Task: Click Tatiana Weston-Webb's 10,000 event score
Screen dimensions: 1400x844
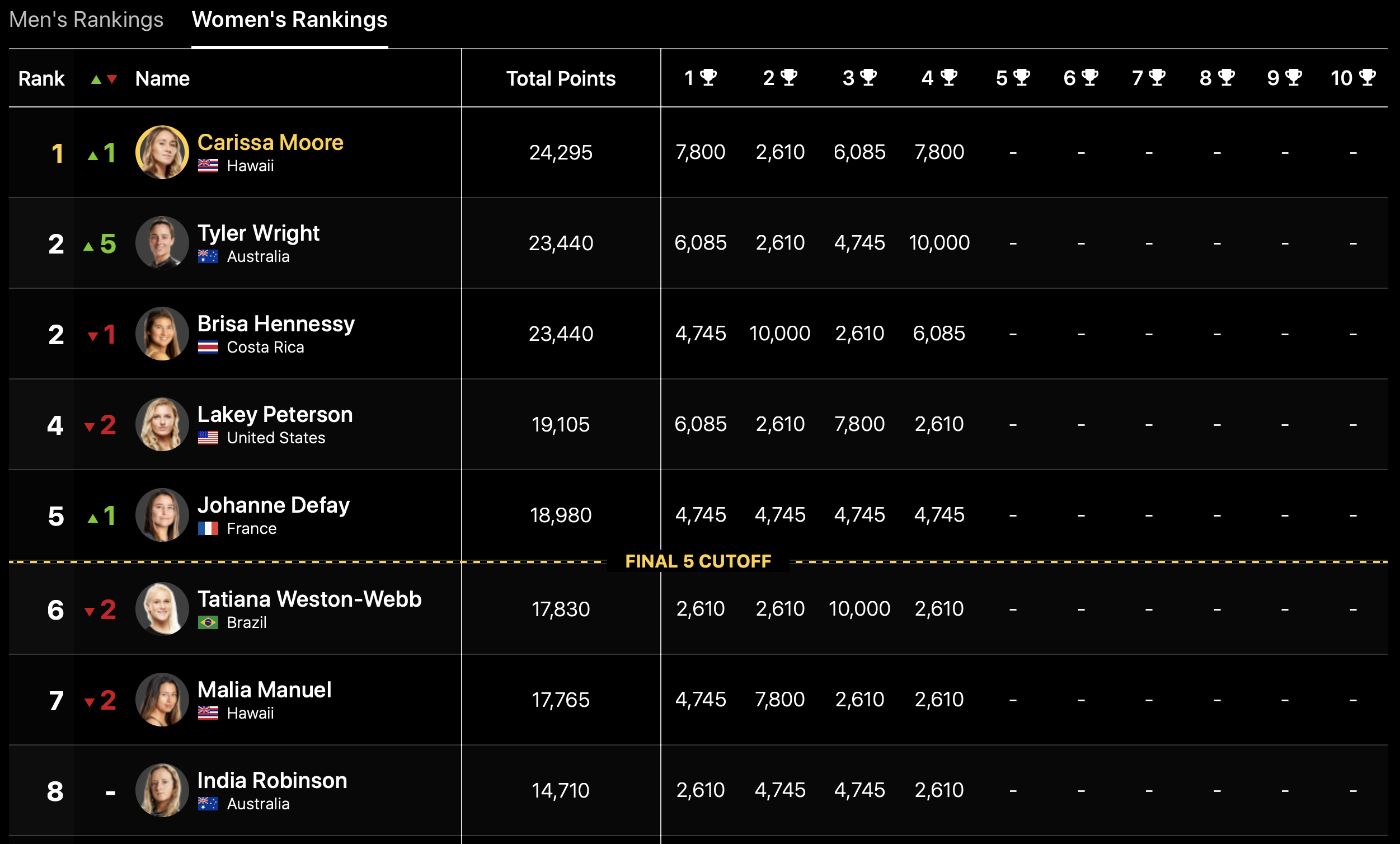Action: pos(859,609)
